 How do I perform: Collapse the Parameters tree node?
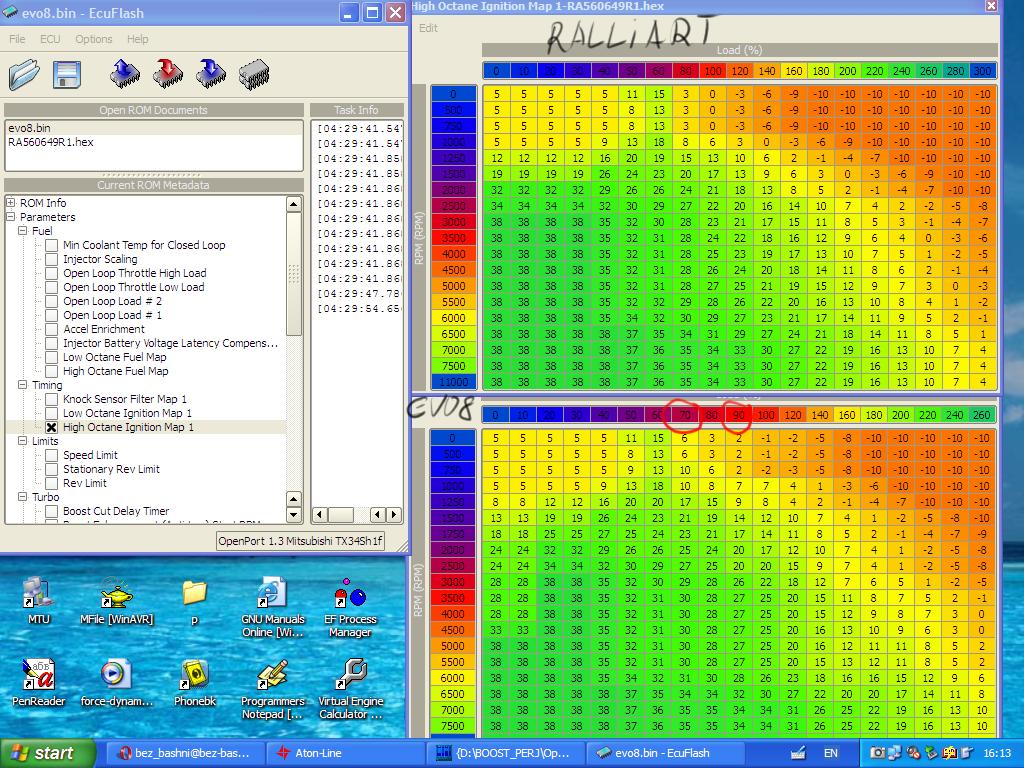10,217
